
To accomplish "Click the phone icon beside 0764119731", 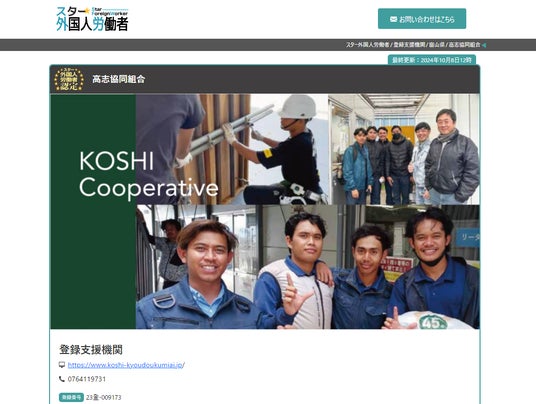I will (62, 379).
